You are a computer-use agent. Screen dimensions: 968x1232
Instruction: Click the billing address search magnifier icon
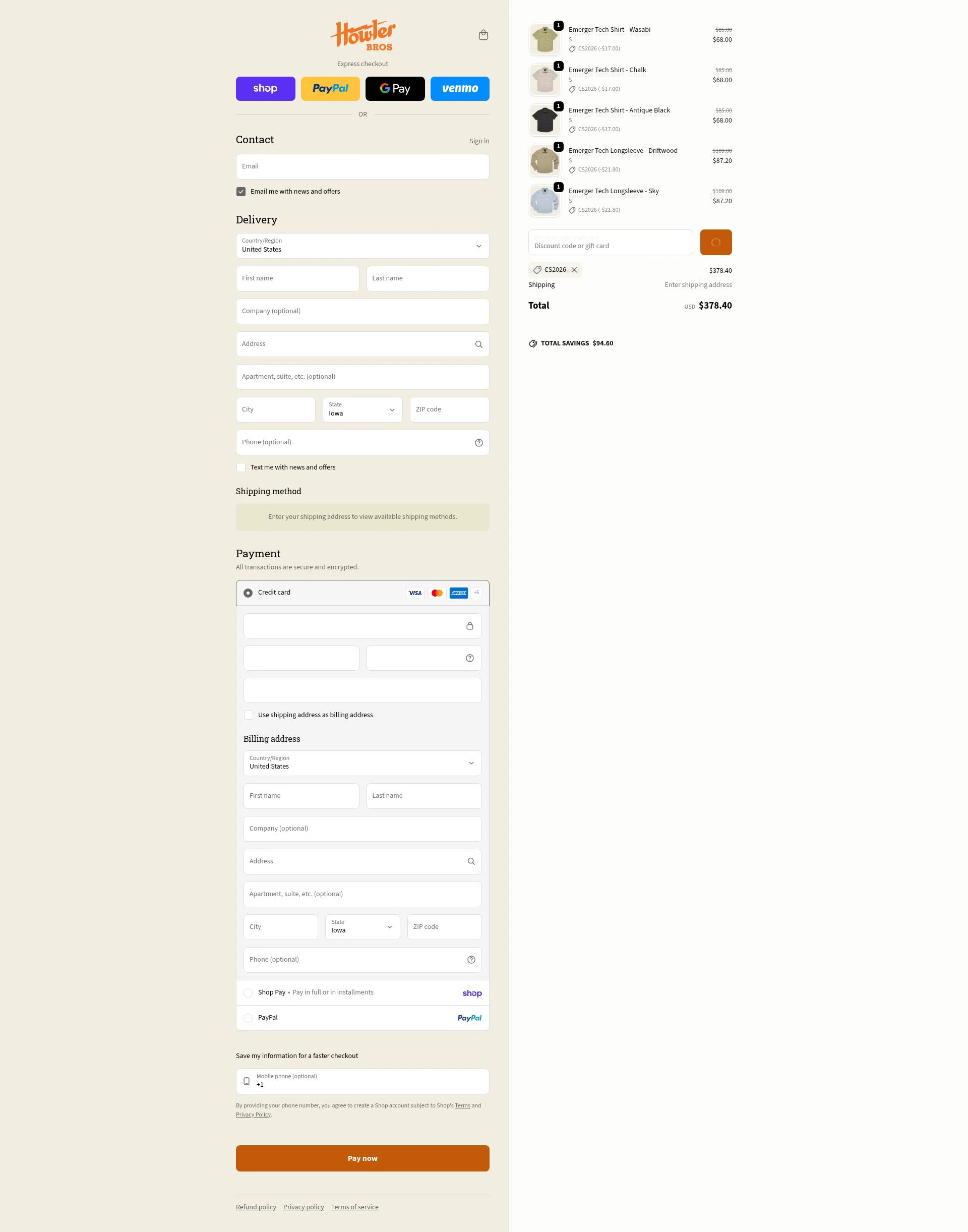point(470,861)
